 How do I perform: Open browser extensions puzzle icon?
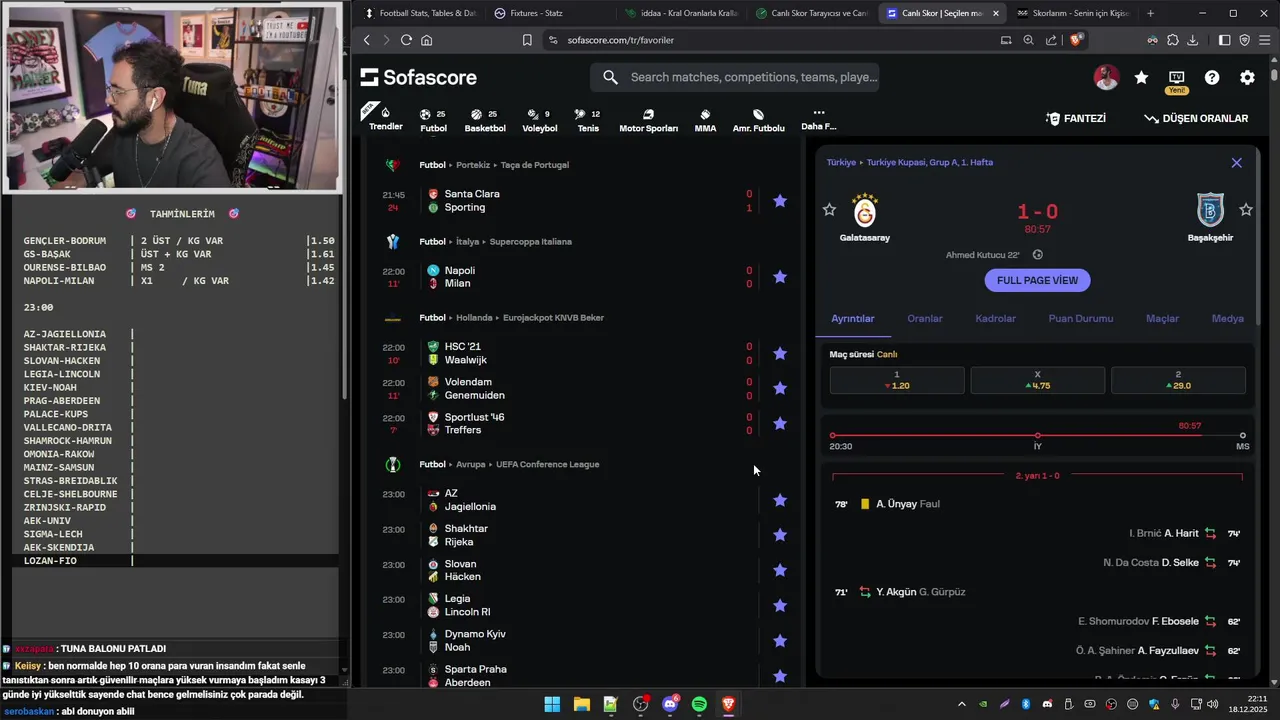(x=1173, y=40)
